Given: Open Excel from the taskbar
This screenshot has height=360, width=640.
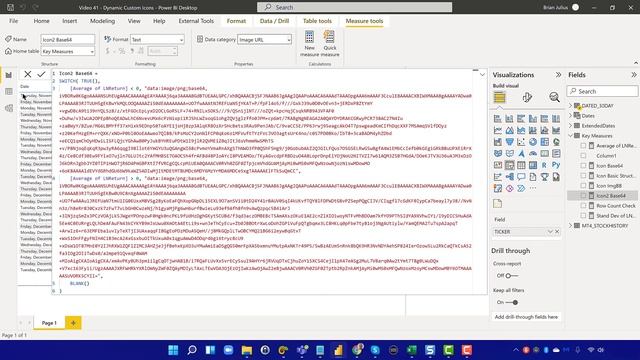Looking at the screenshot, I should (411, 350).
